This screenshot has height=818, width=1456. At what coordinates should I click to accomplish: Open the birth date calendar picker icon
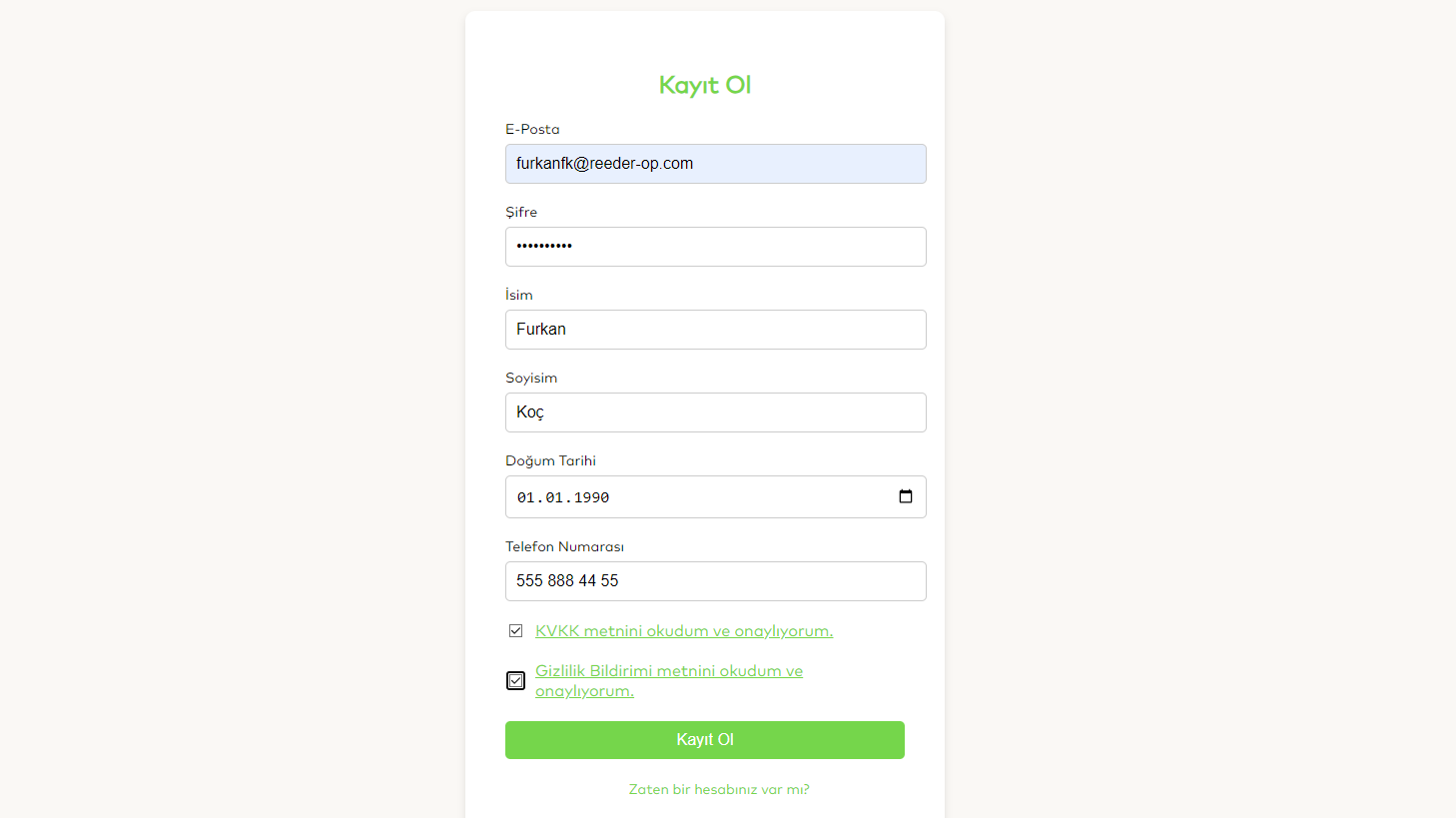[906, 496]
